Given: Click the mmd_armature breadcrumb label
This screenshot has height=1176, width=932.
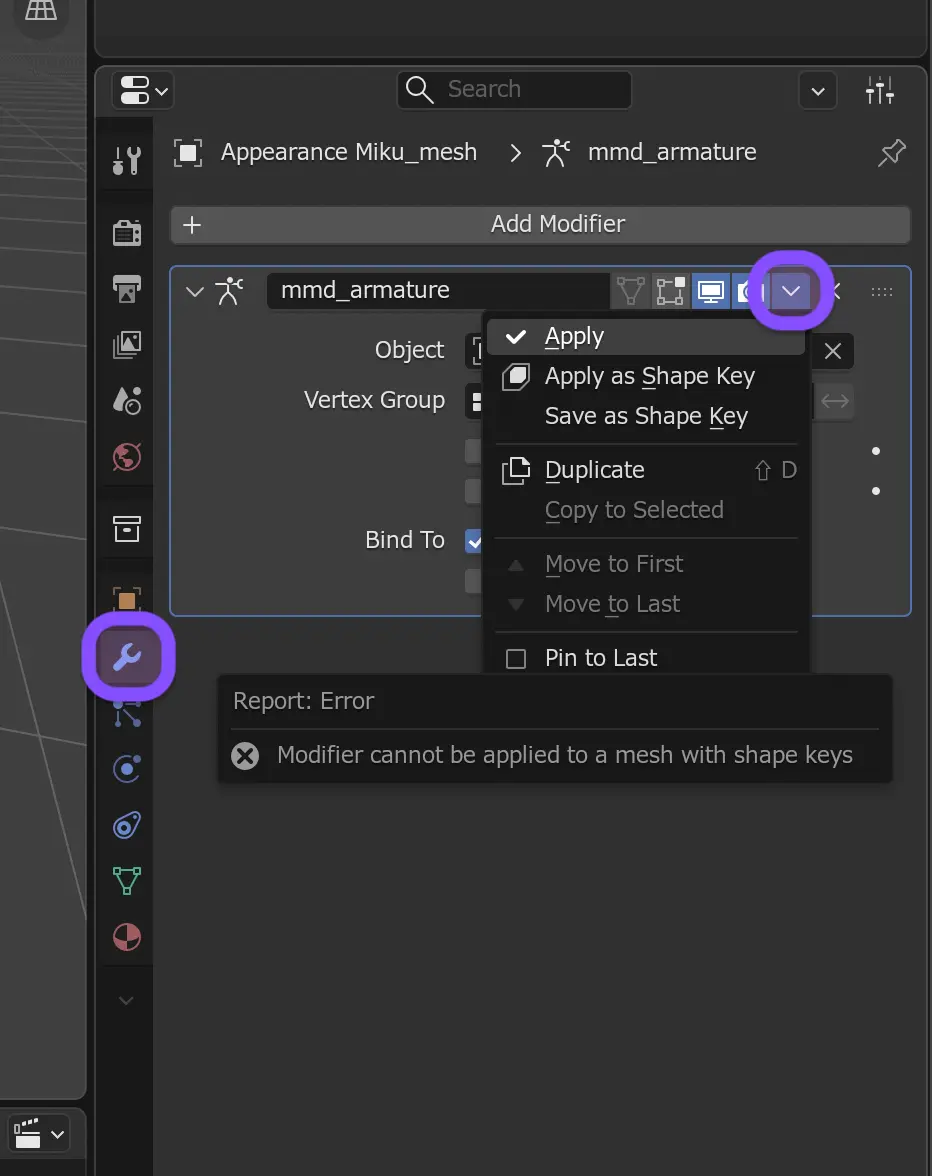Looking at the screenshot, I should [x=673, y=153].
